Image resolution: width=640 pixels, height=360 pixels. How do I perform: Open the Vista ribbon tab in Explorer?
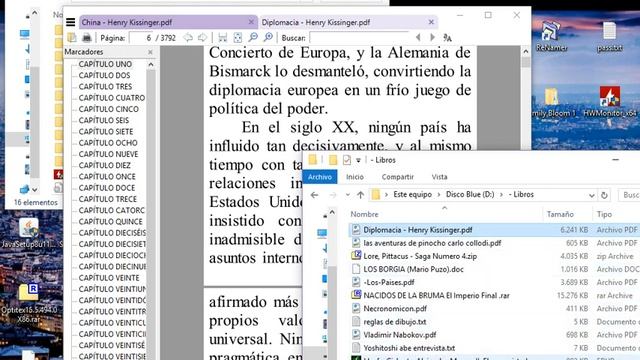click(x=439, y=177)
